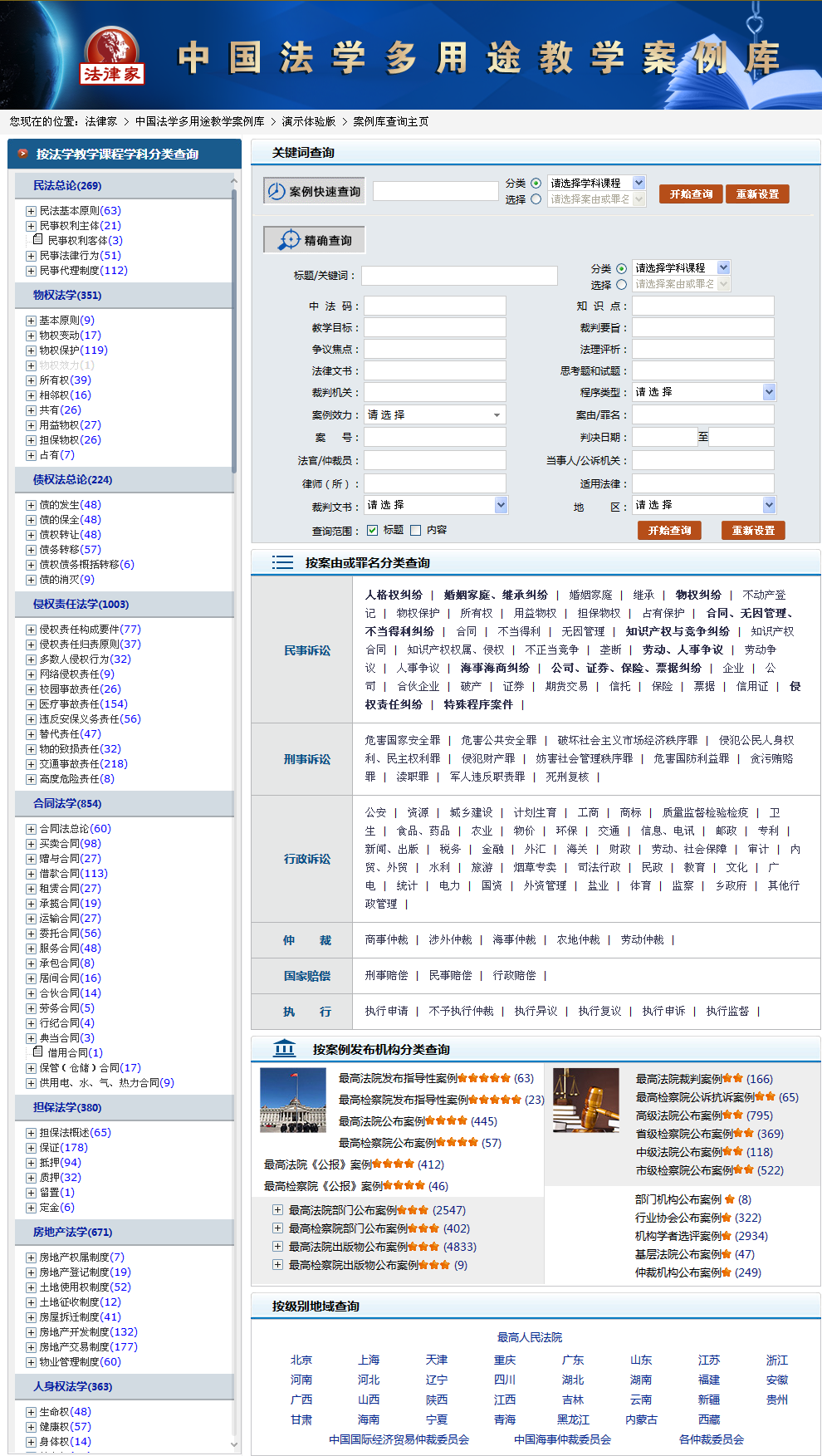This screenshot has width=822, height=1456.
Task: Open the 裁判文书 dropdown
Action: (436, 505)
